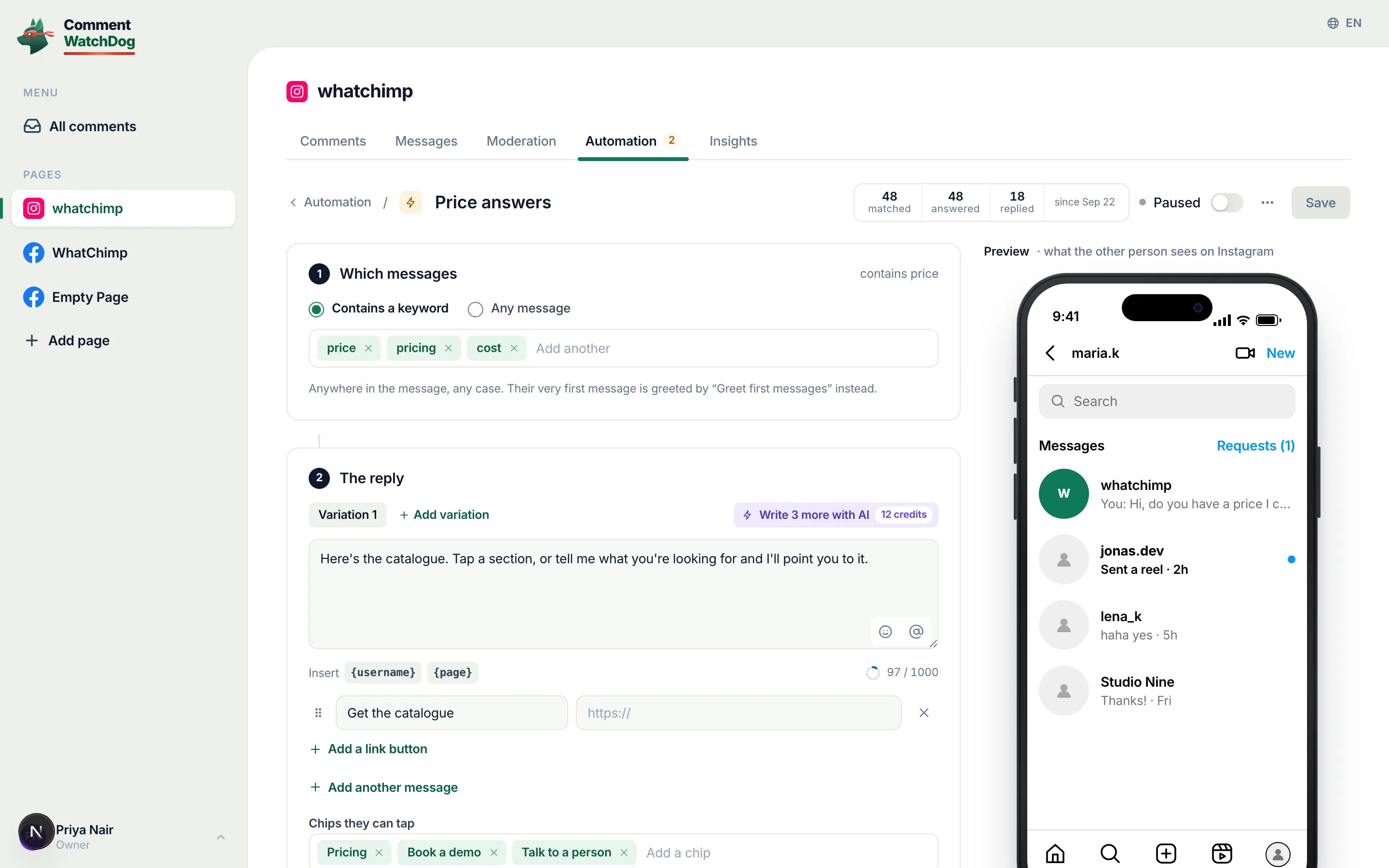Open the Studio Nine conversation in preview

coord(1166,691)
